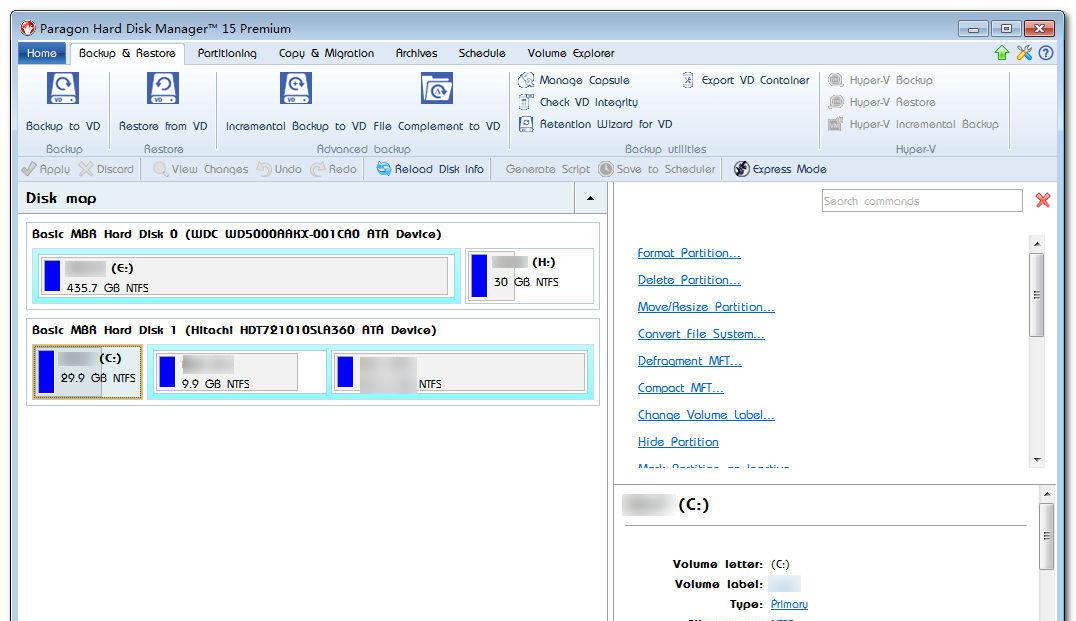Collapse the Disk map panel

coord(590,198)
